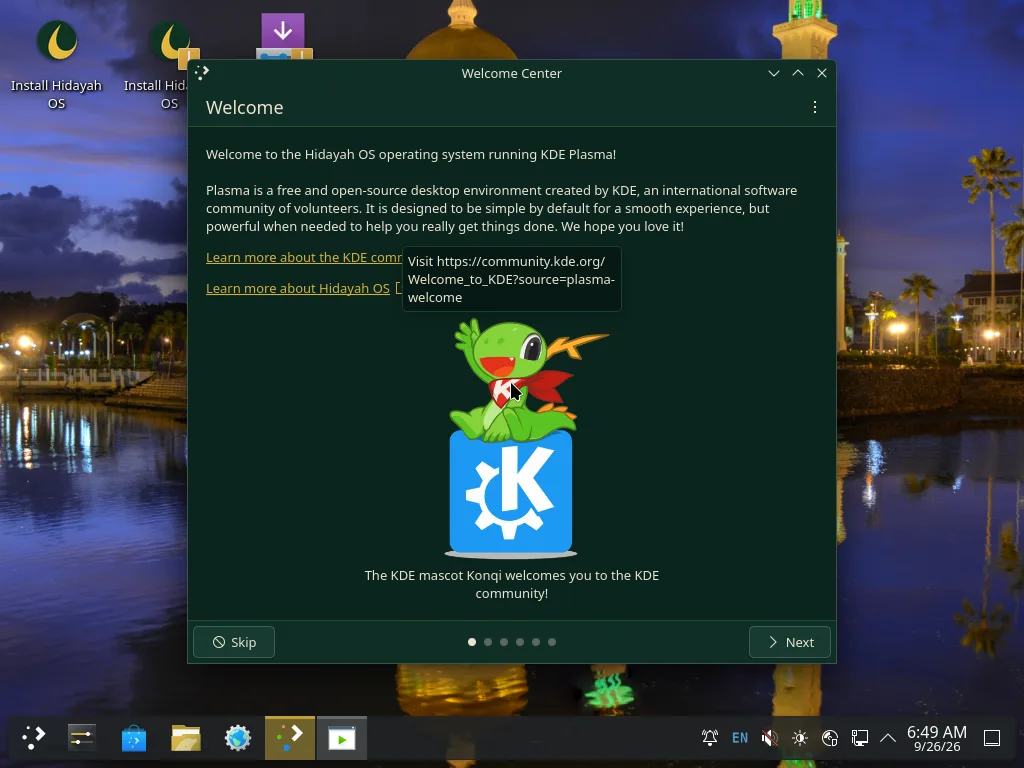The image size is (1024, 768).
Task: Jump to fourth page indicator dot
Action: pyautogui.click(x=520, y=642)
